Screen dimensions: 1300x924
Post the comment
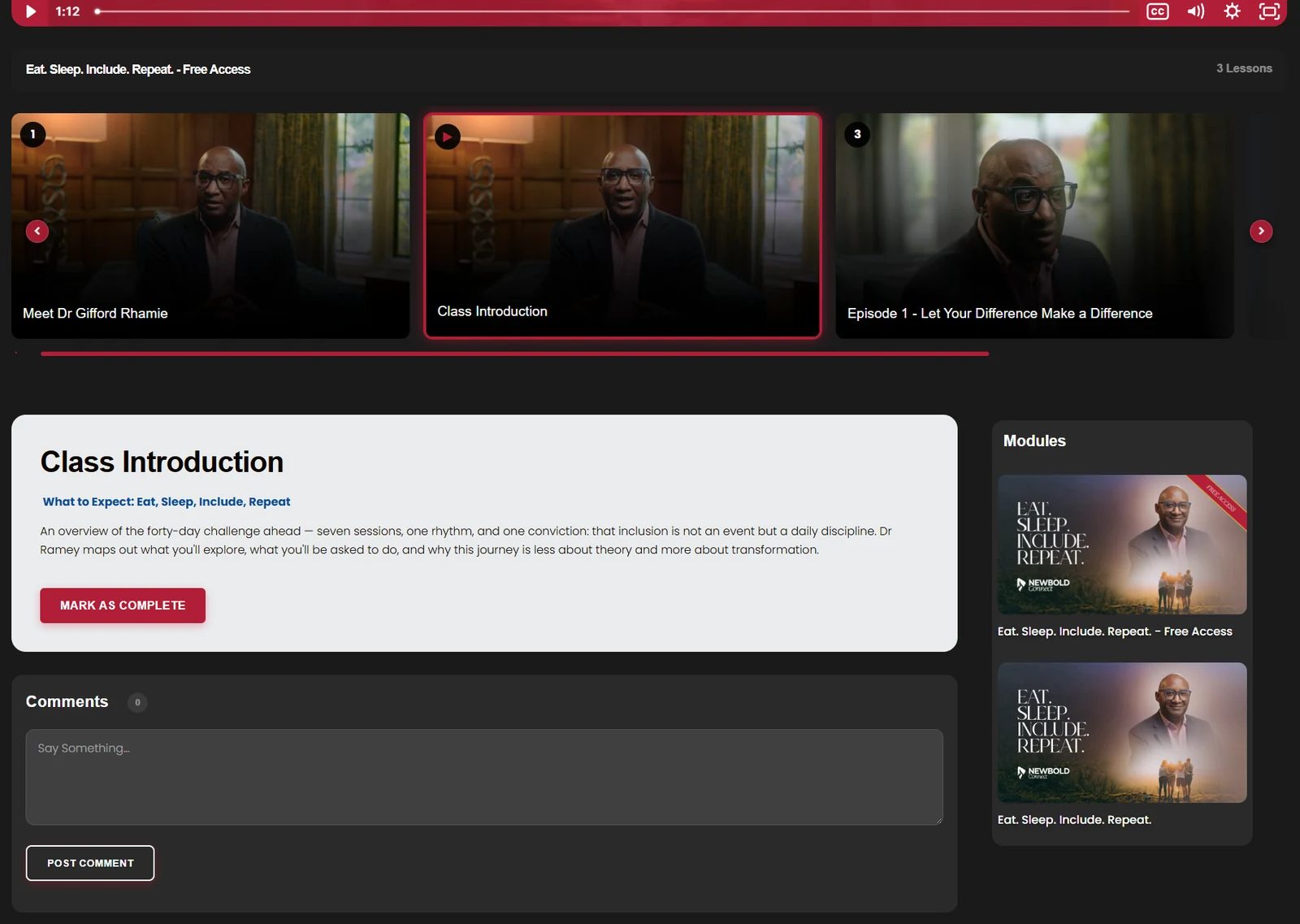(90, 863)
